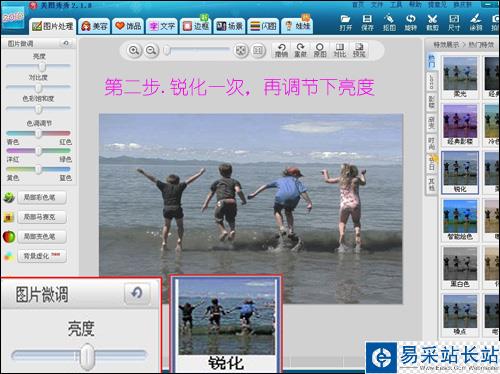Click the zoom level slider
The image size is (500, 374).
(197, 50)
